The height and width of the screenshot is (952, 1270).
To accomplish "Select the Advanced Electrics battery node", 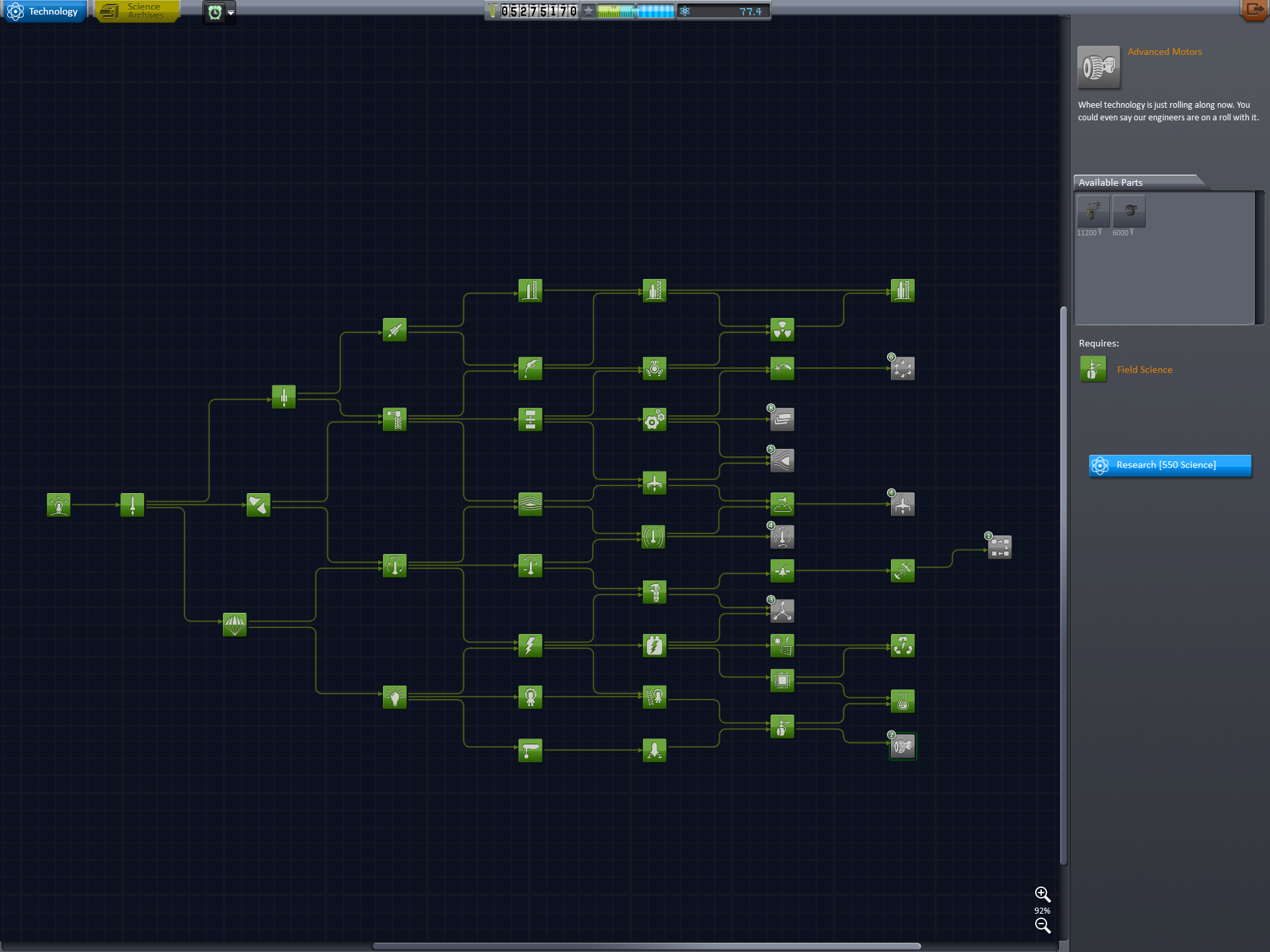I will 655,645.
